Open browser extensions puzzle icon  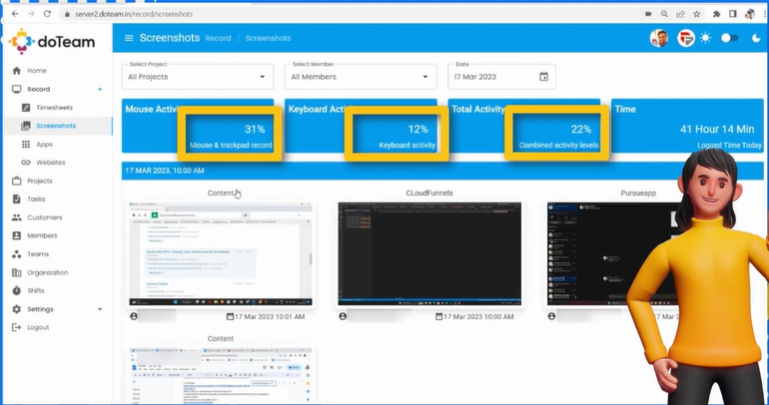click(717, 14)
